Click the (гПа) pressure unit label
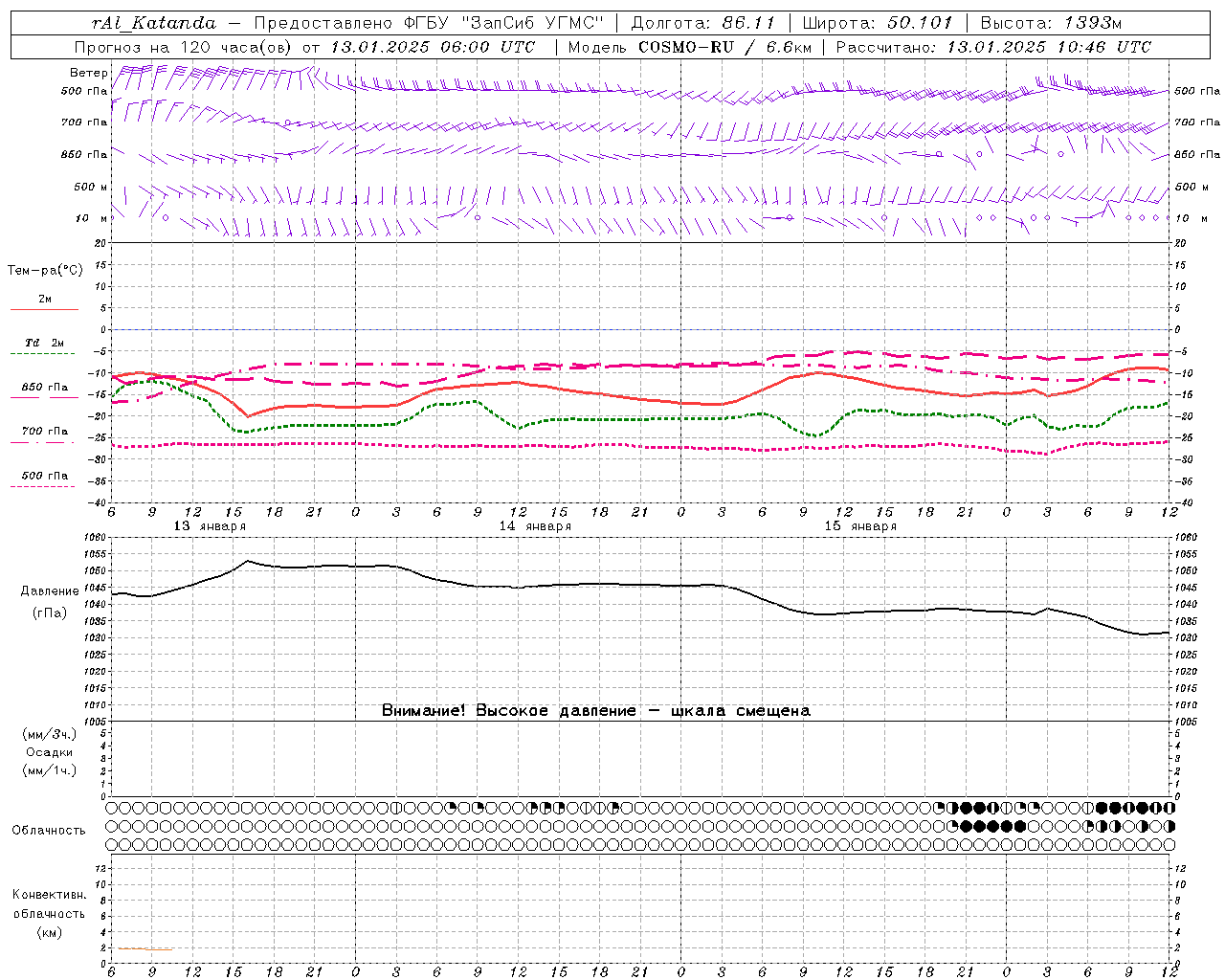The image size is (1225, 980). 50,613
